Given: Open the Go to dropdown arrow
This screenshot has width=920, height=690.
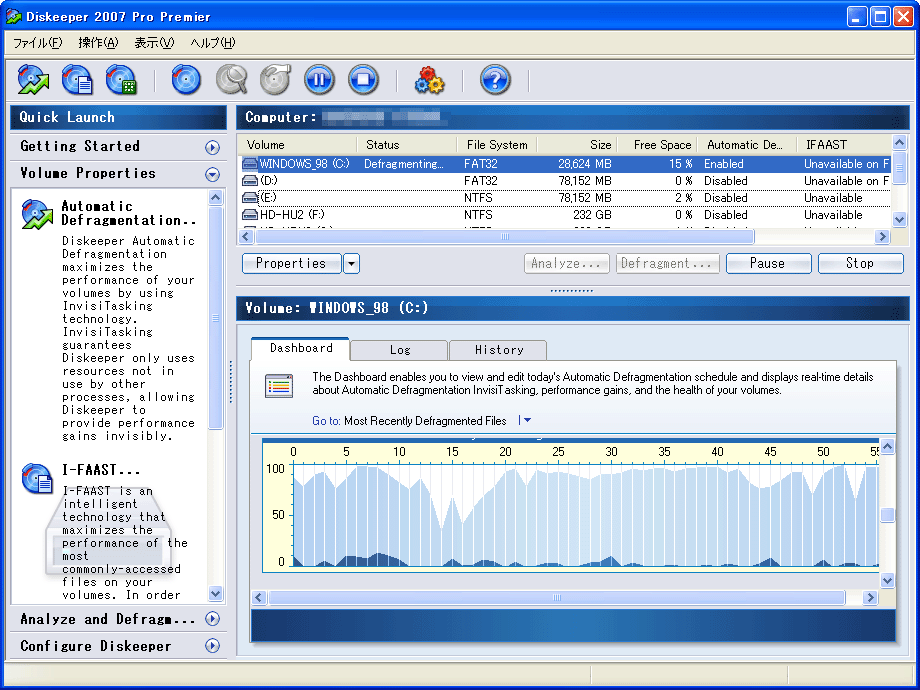Looking at the screenshot, I should [525, 420].
